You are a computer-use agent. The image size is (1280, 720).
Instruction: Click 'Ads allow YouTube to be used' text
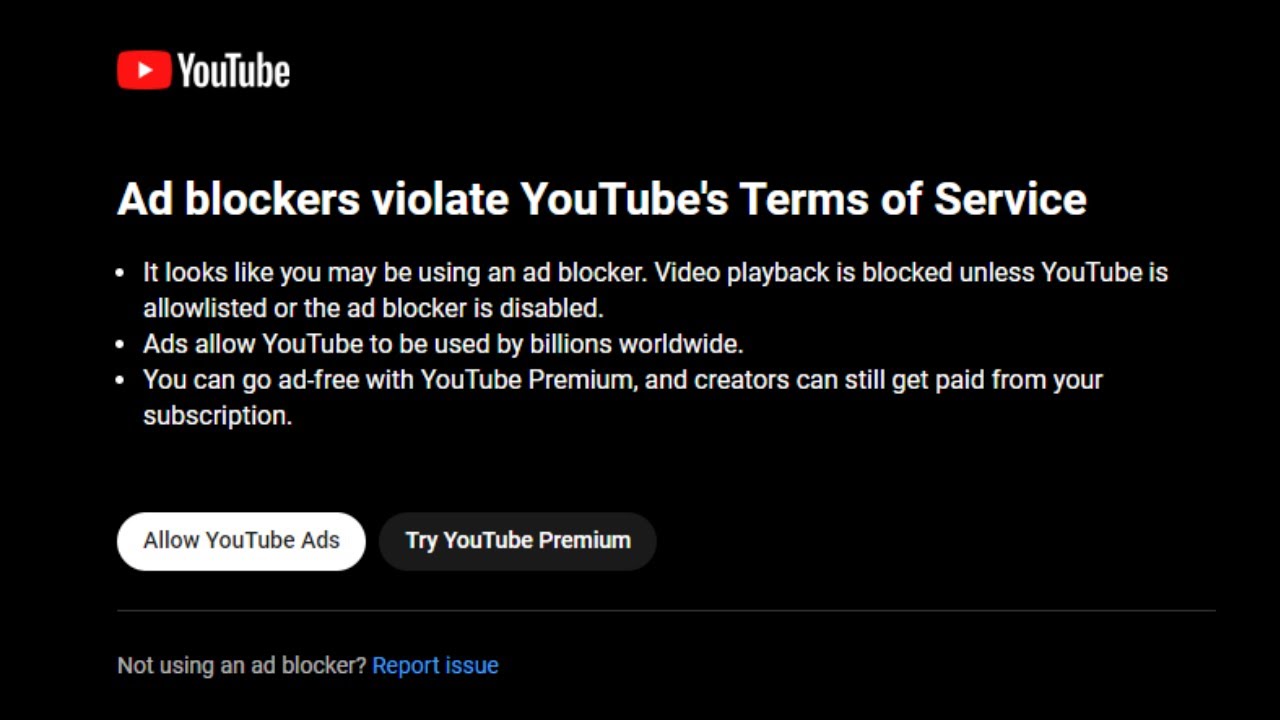(300, 345)
